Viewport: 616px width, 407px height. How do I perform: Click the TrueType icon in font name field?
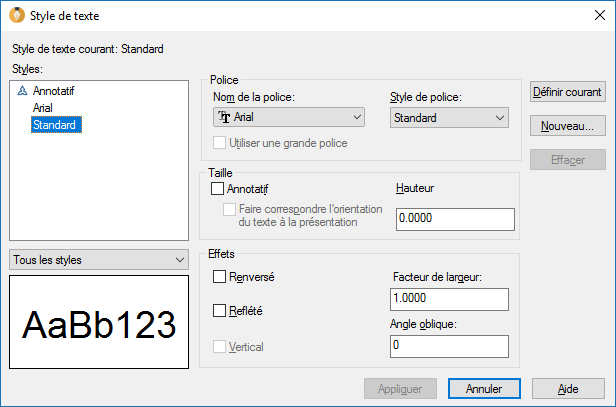[225, 118]
